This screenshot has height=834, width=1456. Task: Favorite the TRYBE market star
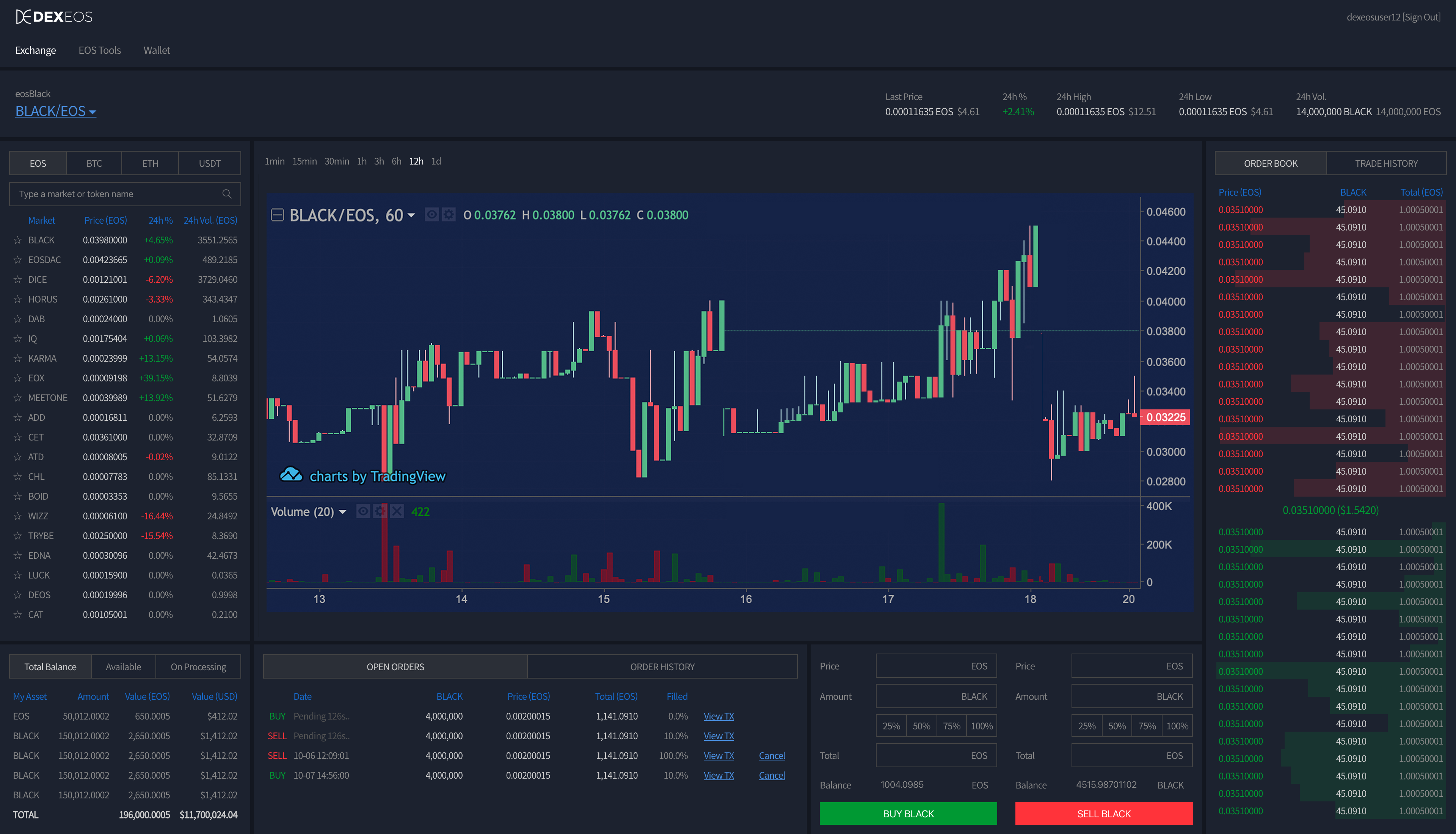click(x=18, y=536)
